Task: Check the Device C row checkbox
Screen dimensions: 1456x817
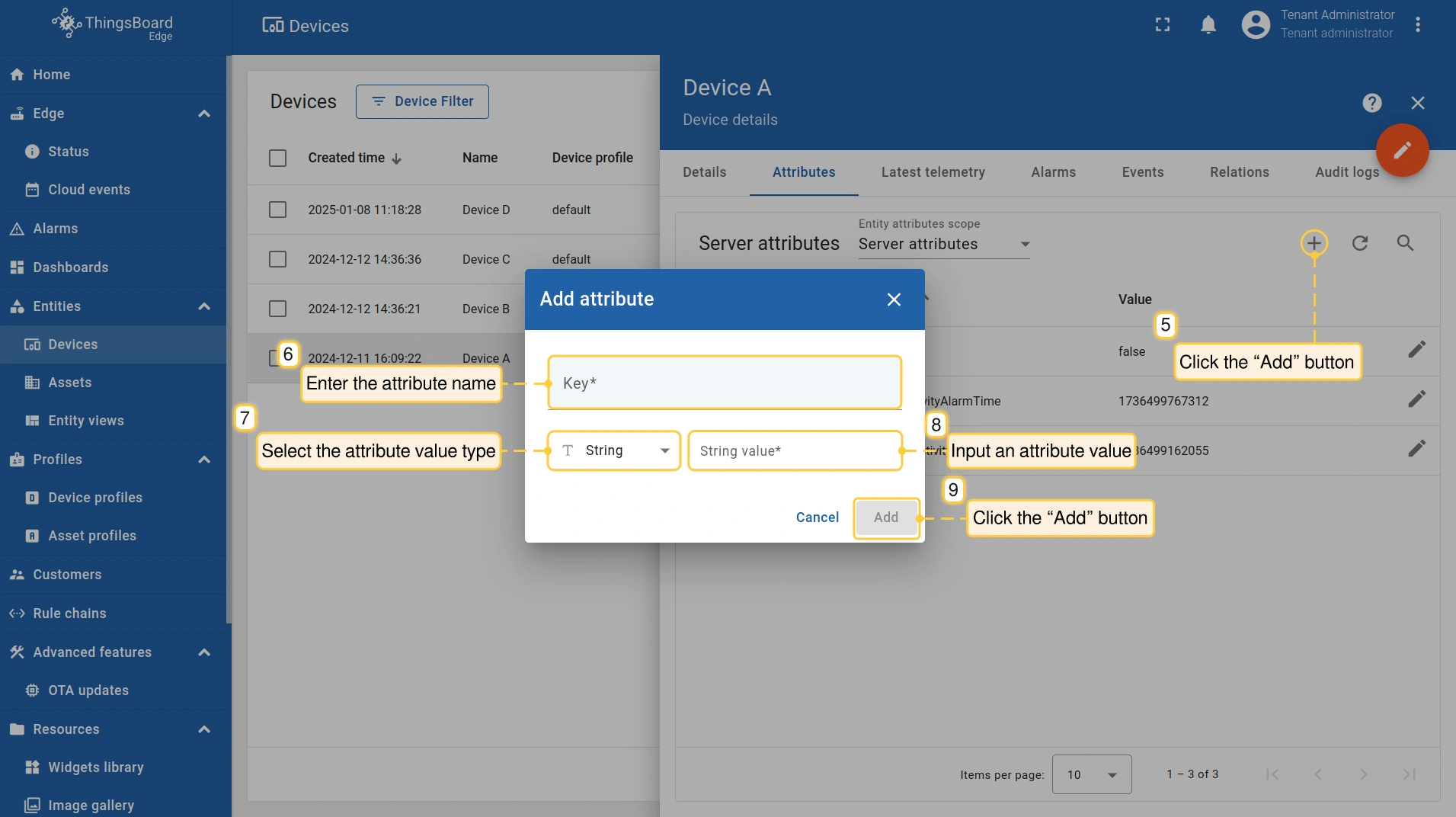Action: (278, 259)
